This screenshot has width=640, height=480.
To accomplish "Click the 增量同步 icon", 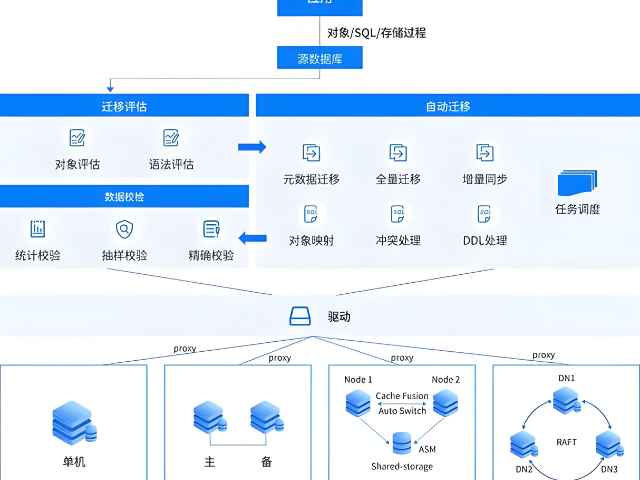I will [x=485, y=153].
